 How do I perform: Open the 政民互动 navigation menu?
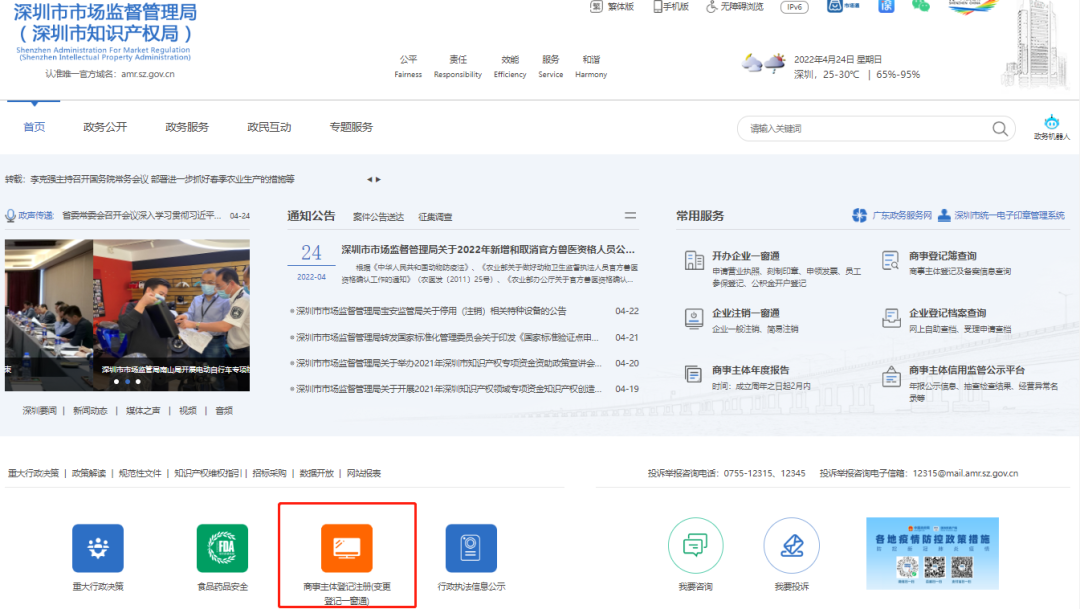[269, 127]
